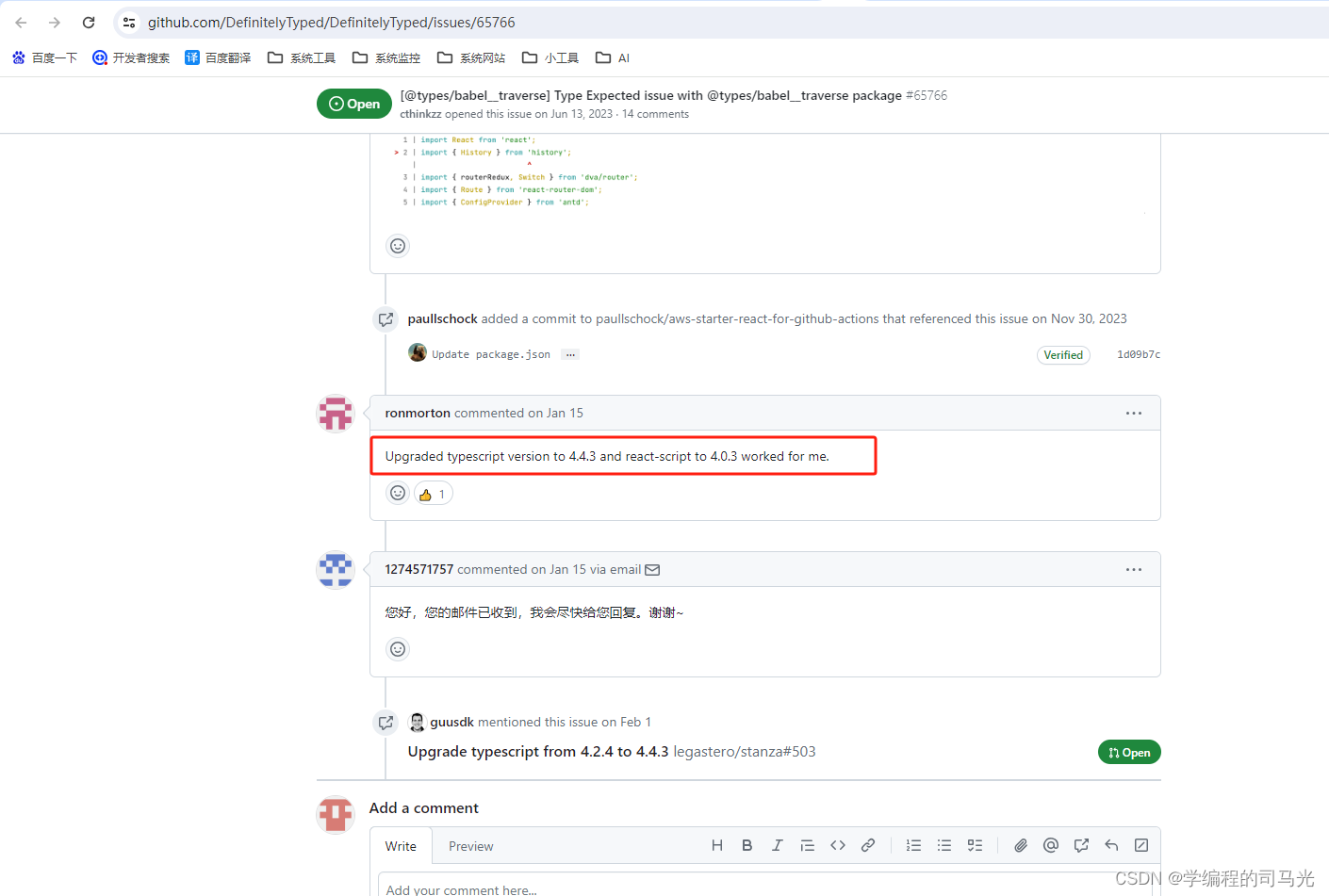Insert a bulleted list in comment
Image resolution: width=1329 pixels, height=896 pixels.
tap(944, 846)
